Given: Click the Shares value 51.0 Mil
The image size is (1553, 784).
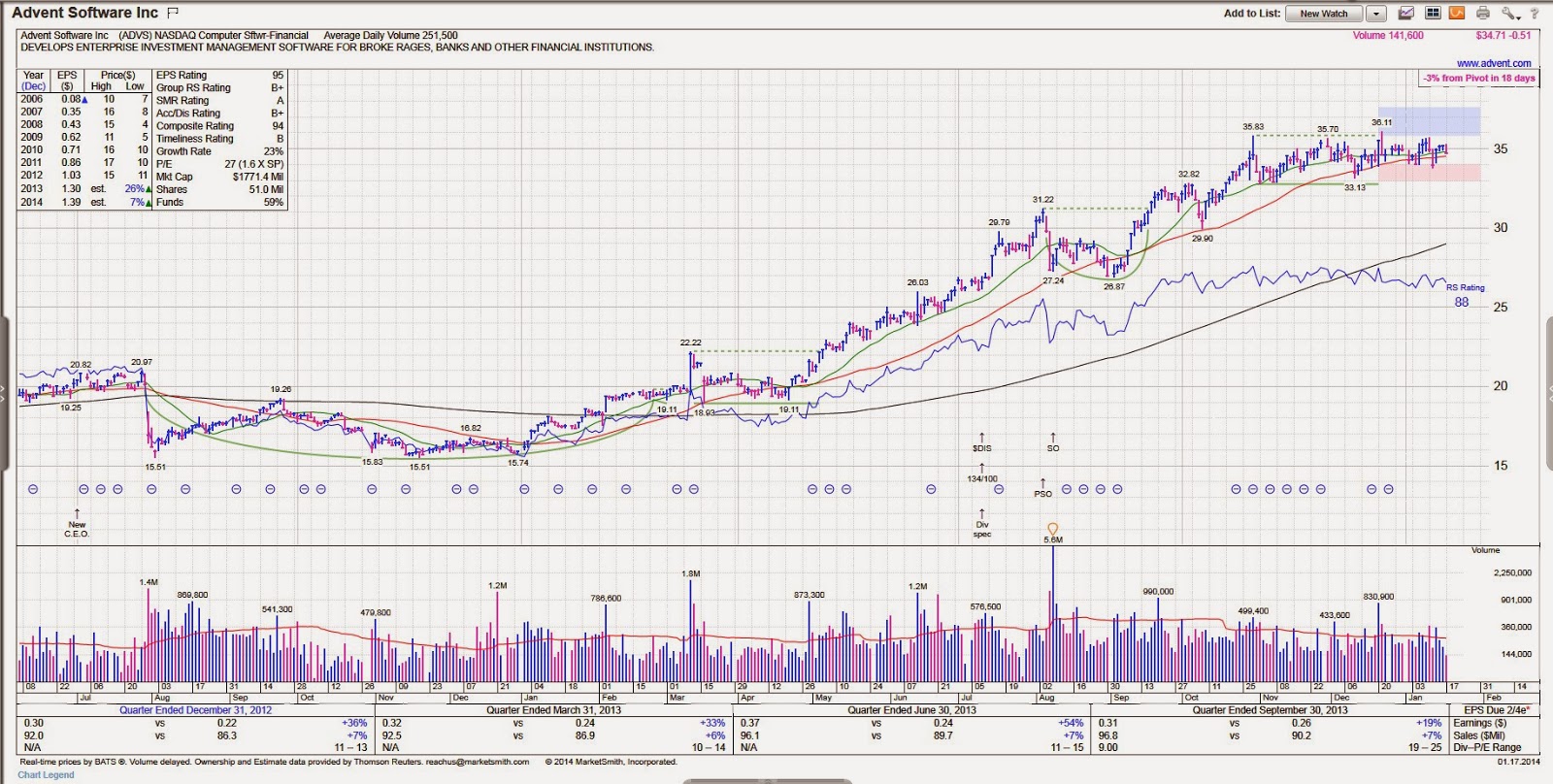Looking at the screenshot, I should [266, 189].
